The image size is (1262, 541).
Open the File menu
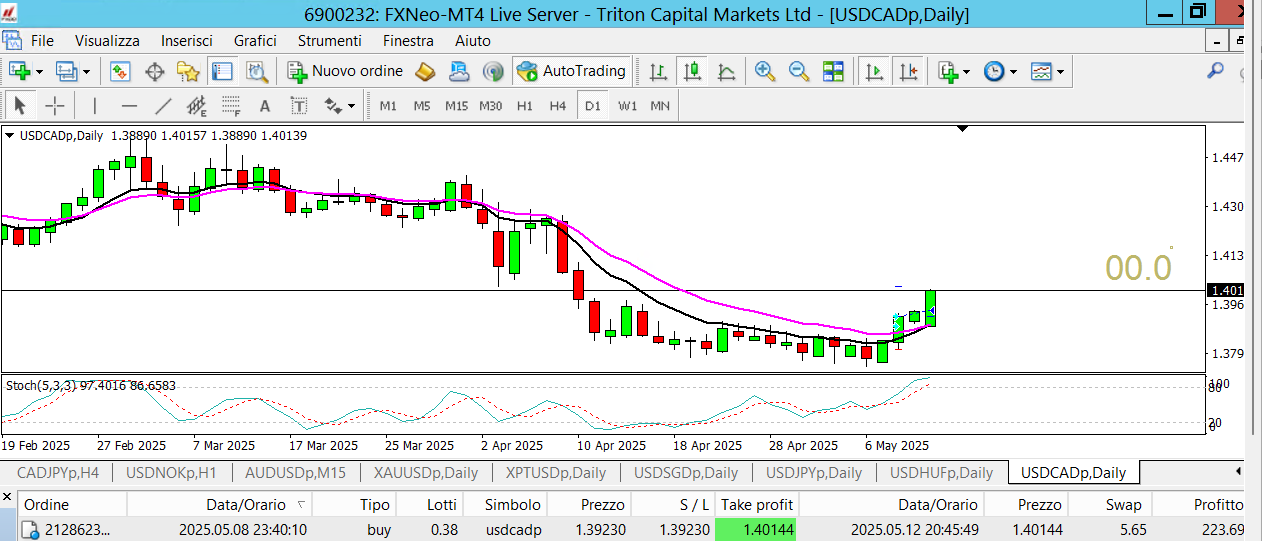click(x=42, y=41)
